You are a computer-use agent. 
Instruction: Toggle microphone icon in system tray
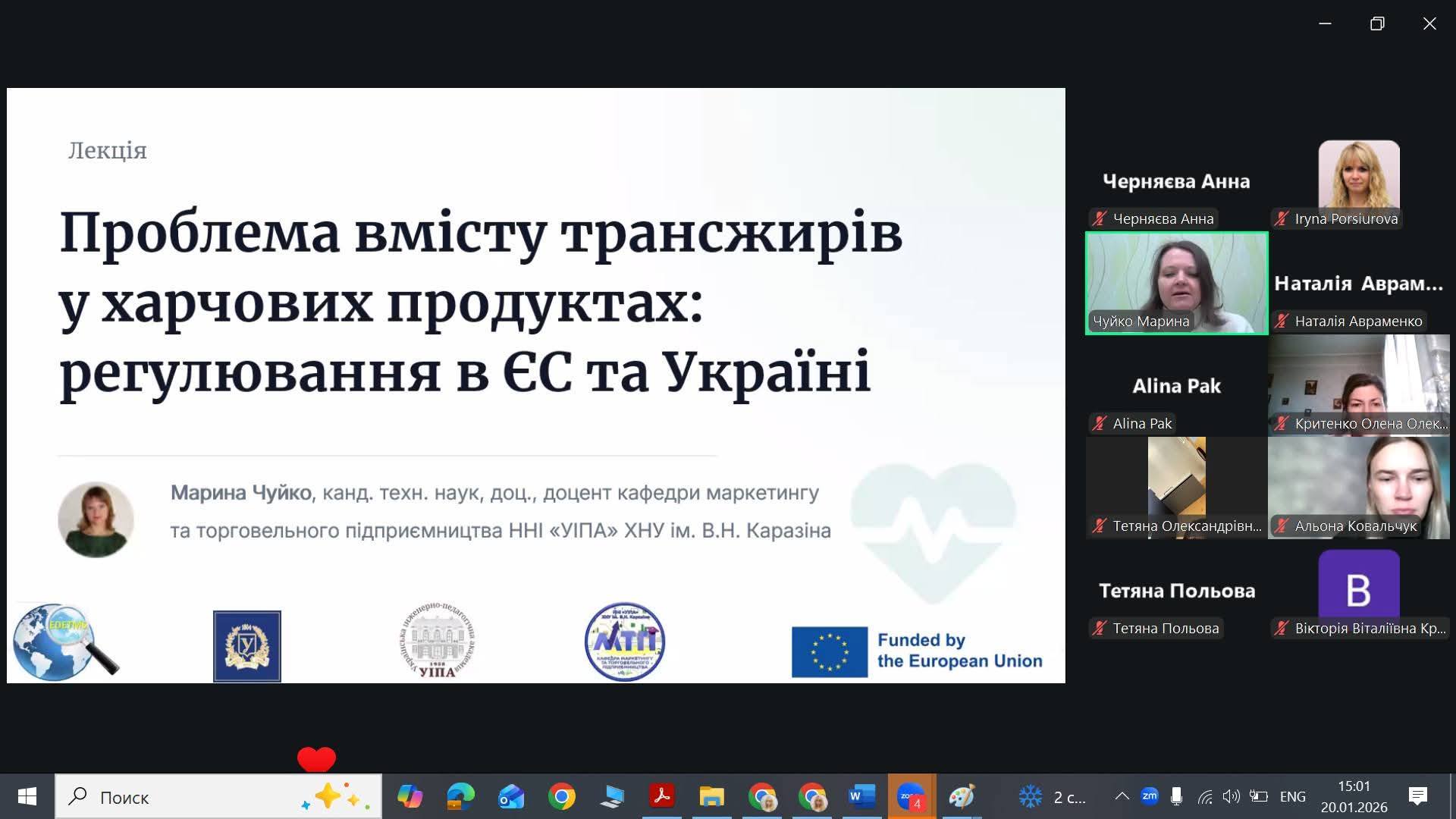click(1176, 796)
